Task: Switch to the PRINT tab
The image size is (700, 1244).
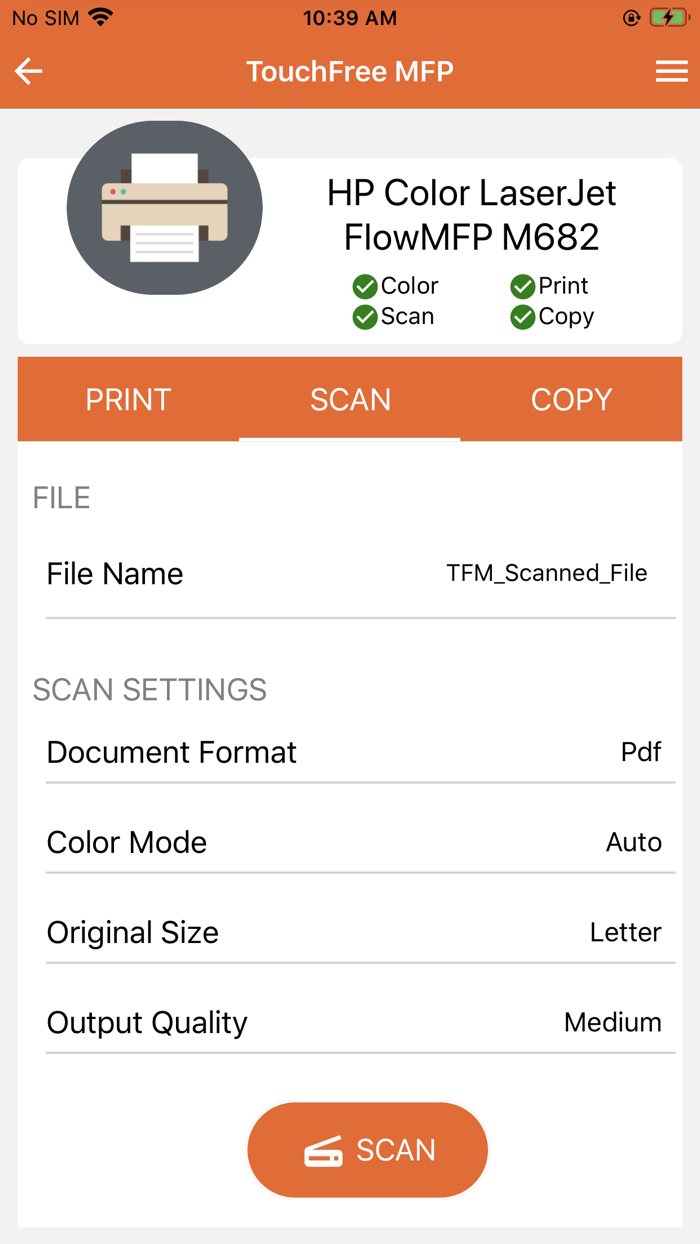Action: click(x=127, y=399)
